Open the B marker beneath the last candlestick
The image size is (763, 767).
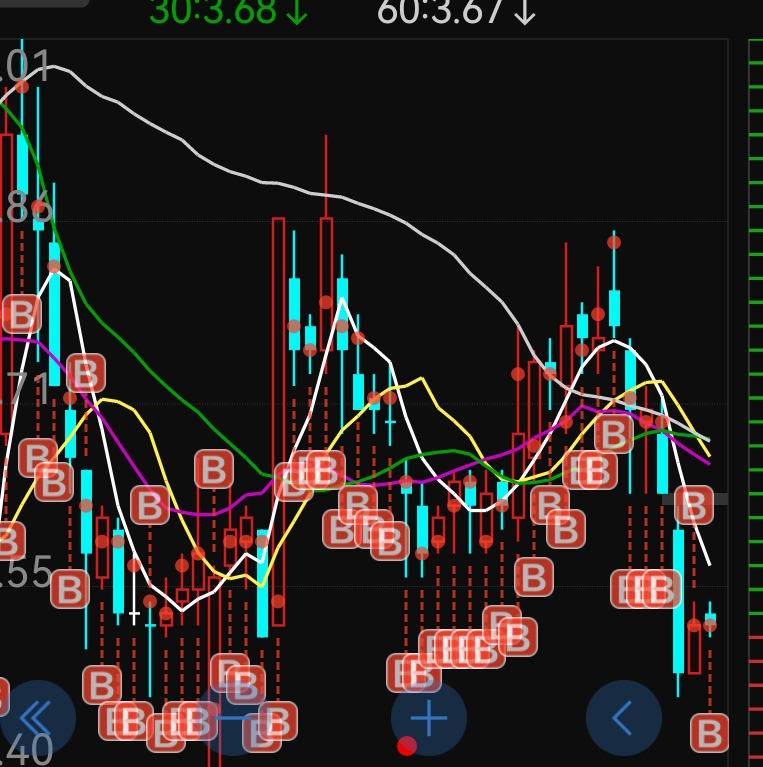click(x=709, y=733)
